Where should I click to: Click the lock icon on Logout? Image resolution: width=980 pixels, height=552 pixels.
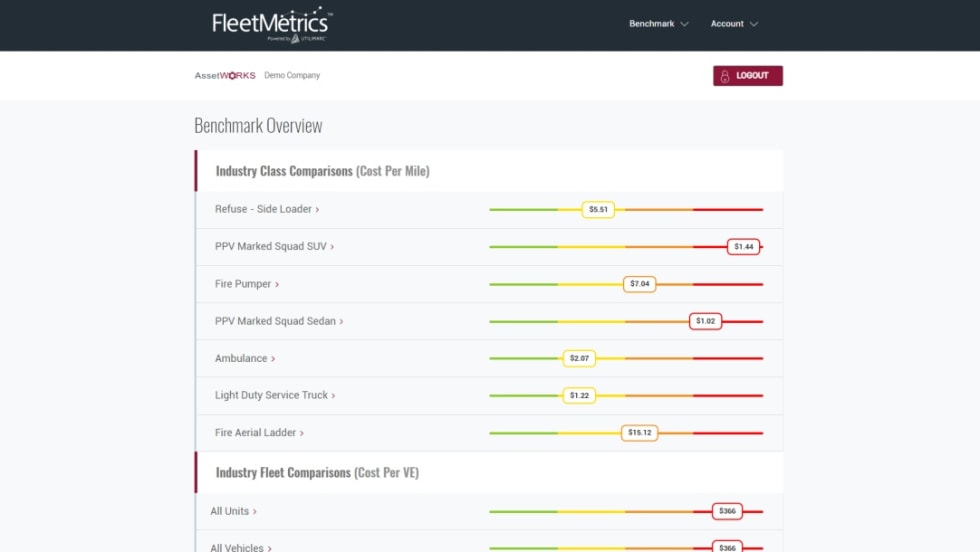tap(725, 76)
